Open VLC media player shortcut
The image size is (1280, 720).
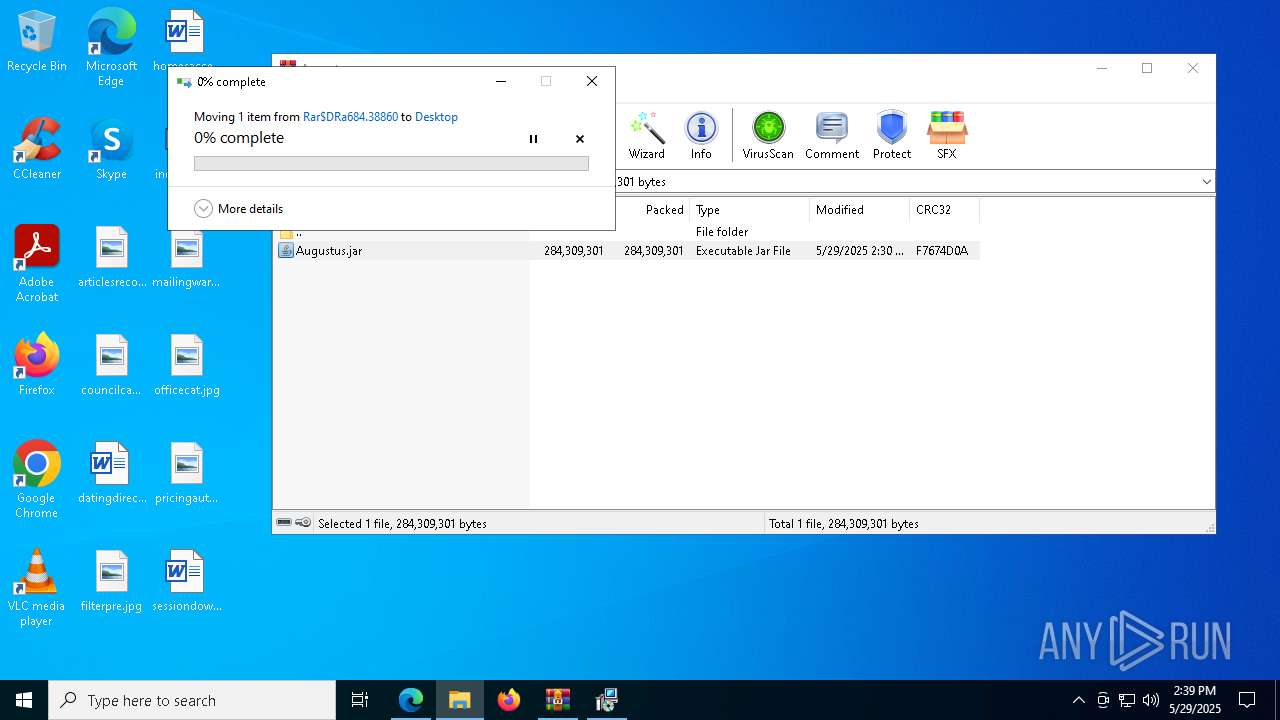(x=37, y=588)
